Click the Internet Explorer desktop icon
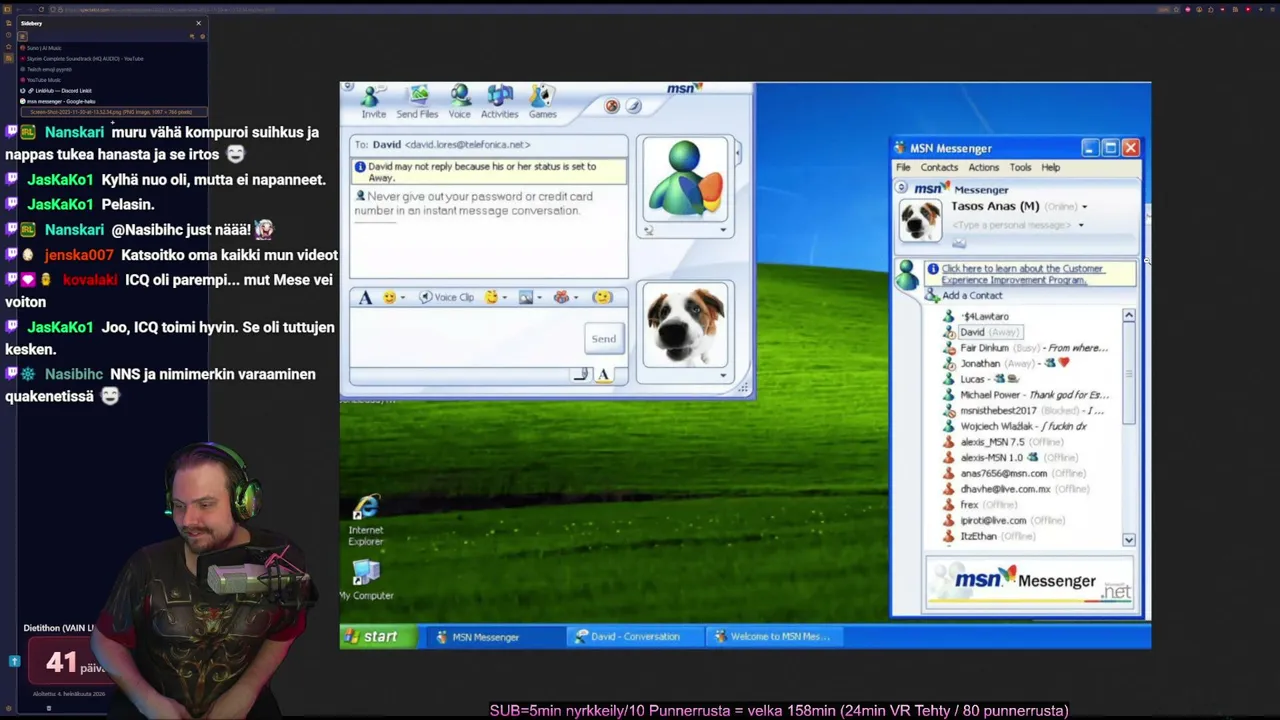The image size is (1280, 720). coord(366,520)
